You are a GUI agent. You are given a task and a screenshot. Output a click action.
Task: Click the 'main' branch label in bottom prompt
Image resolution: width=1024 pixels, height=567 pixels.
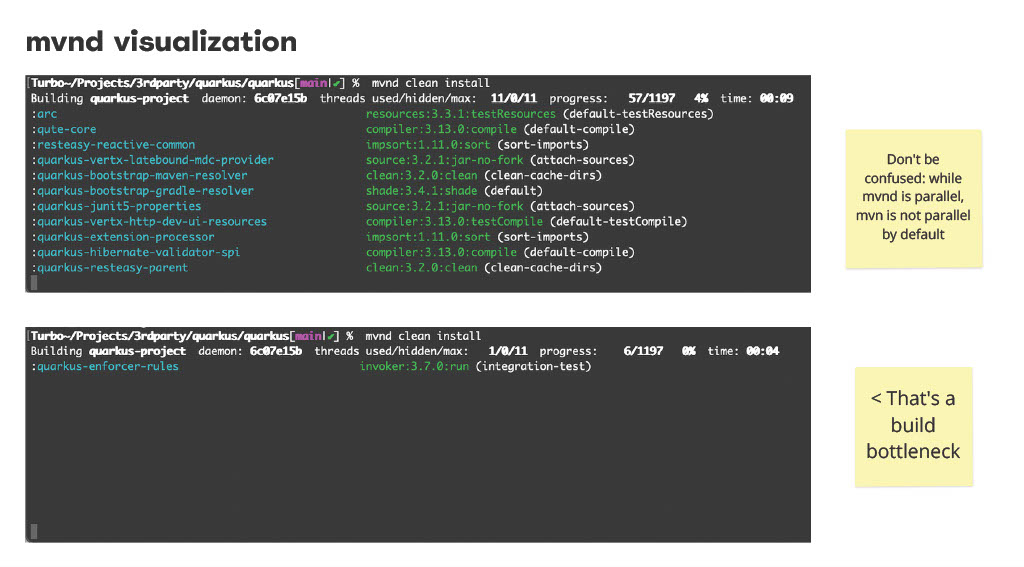[x=308, y=336]
